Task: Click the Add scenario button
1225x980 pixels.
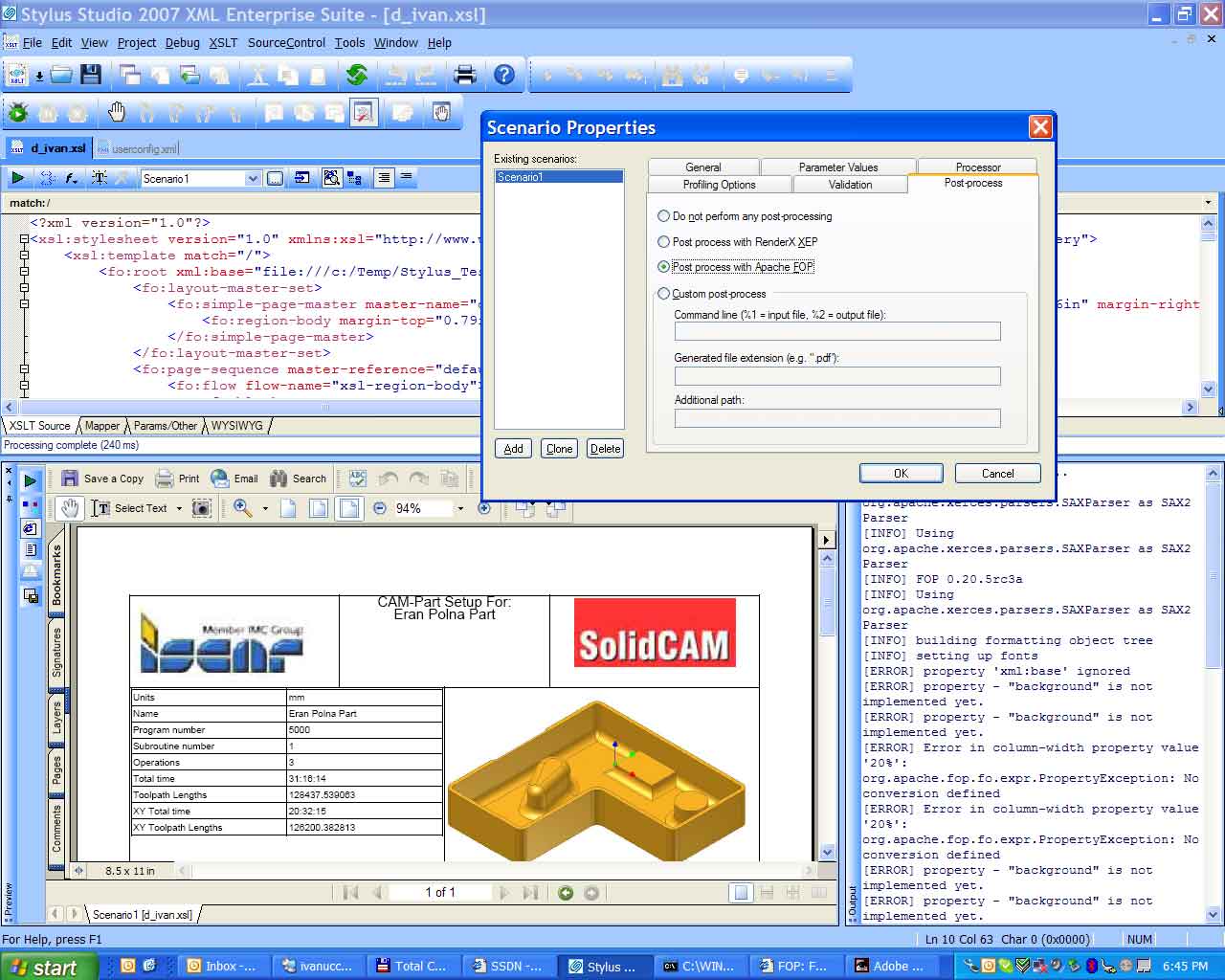Action: click(514, 449)
